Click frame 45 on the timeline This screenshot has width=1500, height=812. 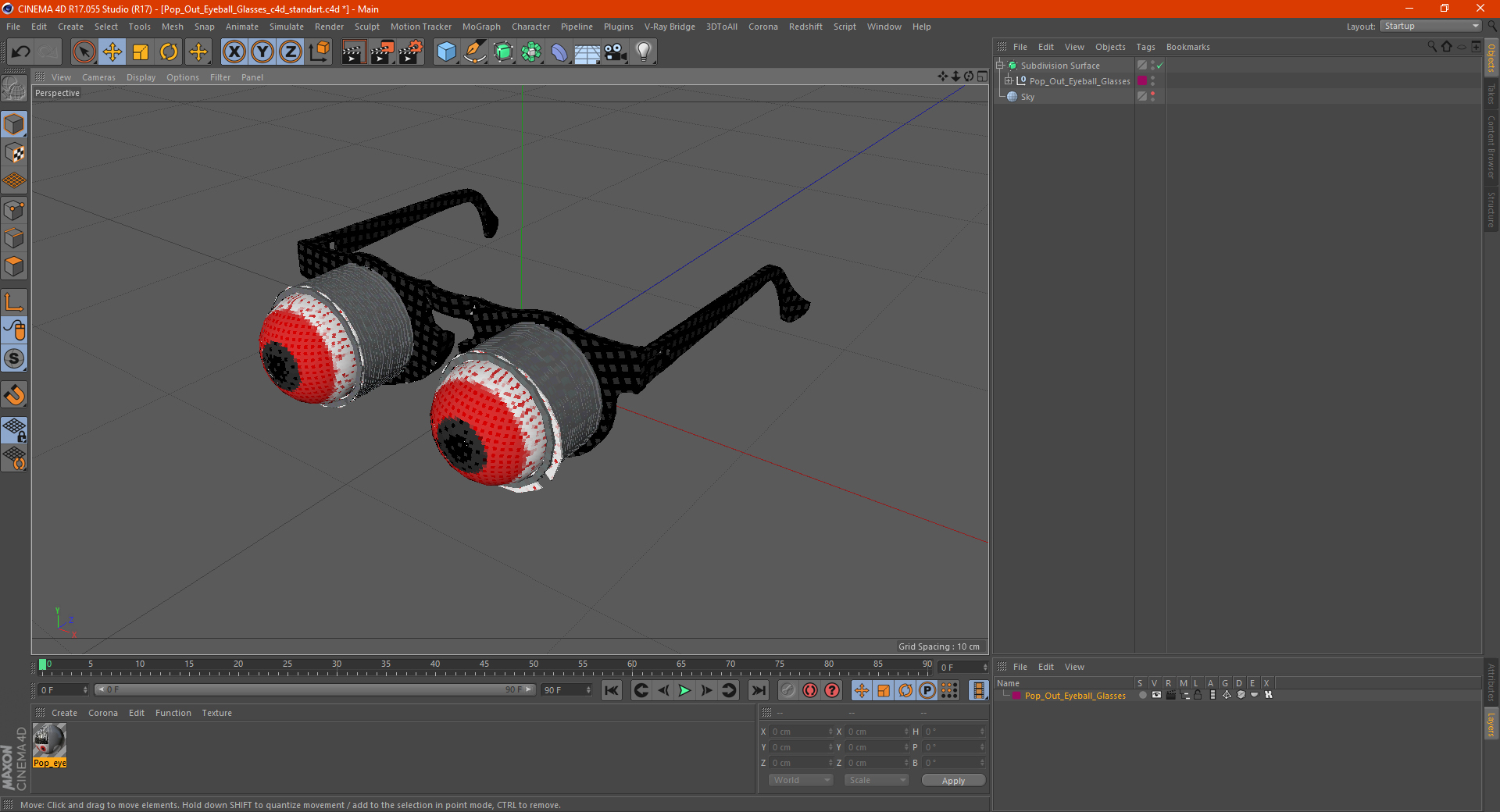[x=484, y=665]
